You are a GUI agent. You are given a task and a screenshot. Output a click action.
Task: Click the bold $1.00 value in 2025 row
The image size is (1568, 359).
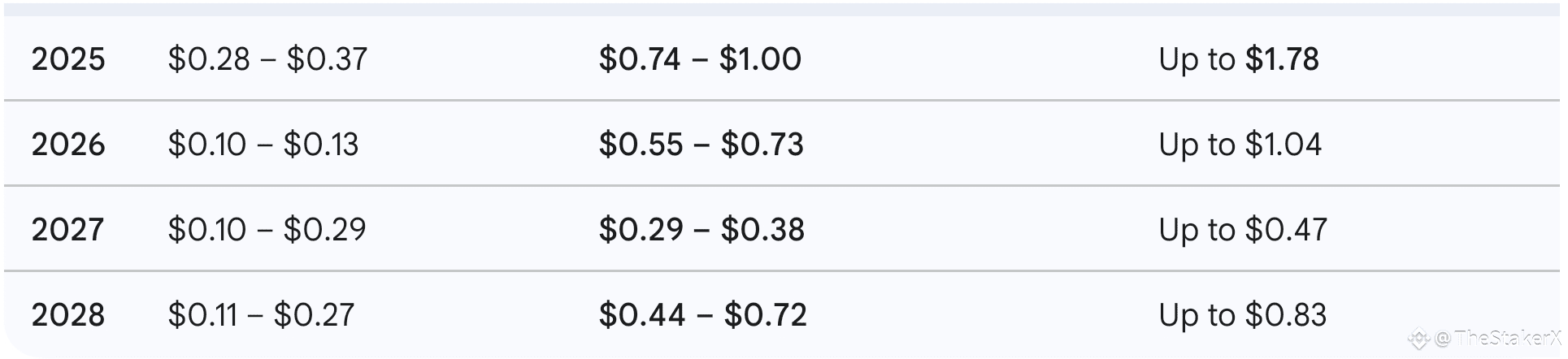(760, 59)
